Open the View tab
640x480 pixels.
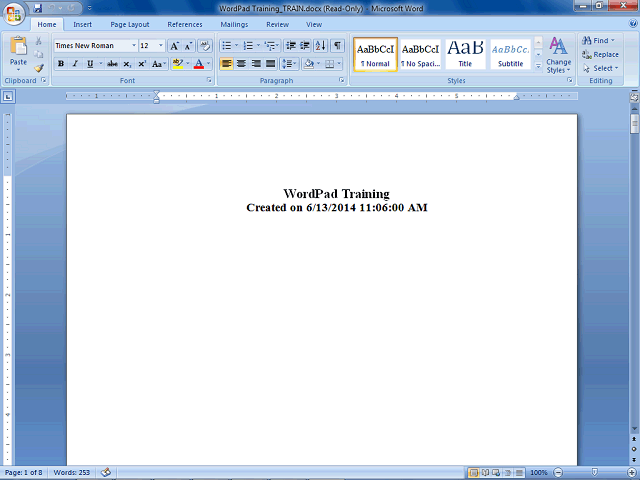click(x=314, y=24)
